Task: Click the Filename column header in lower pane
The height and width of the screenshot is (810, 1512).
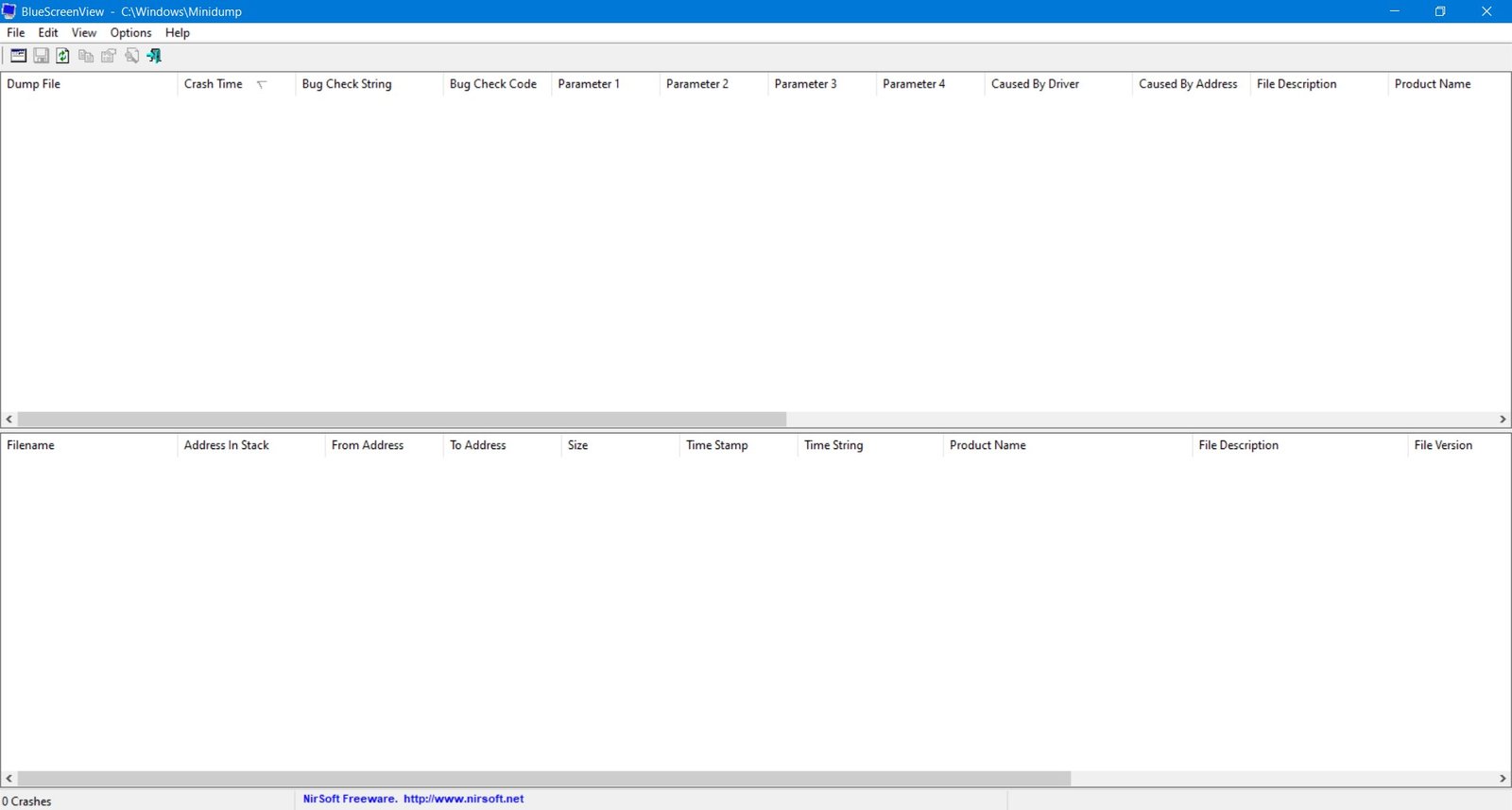Action: point(31,445)
